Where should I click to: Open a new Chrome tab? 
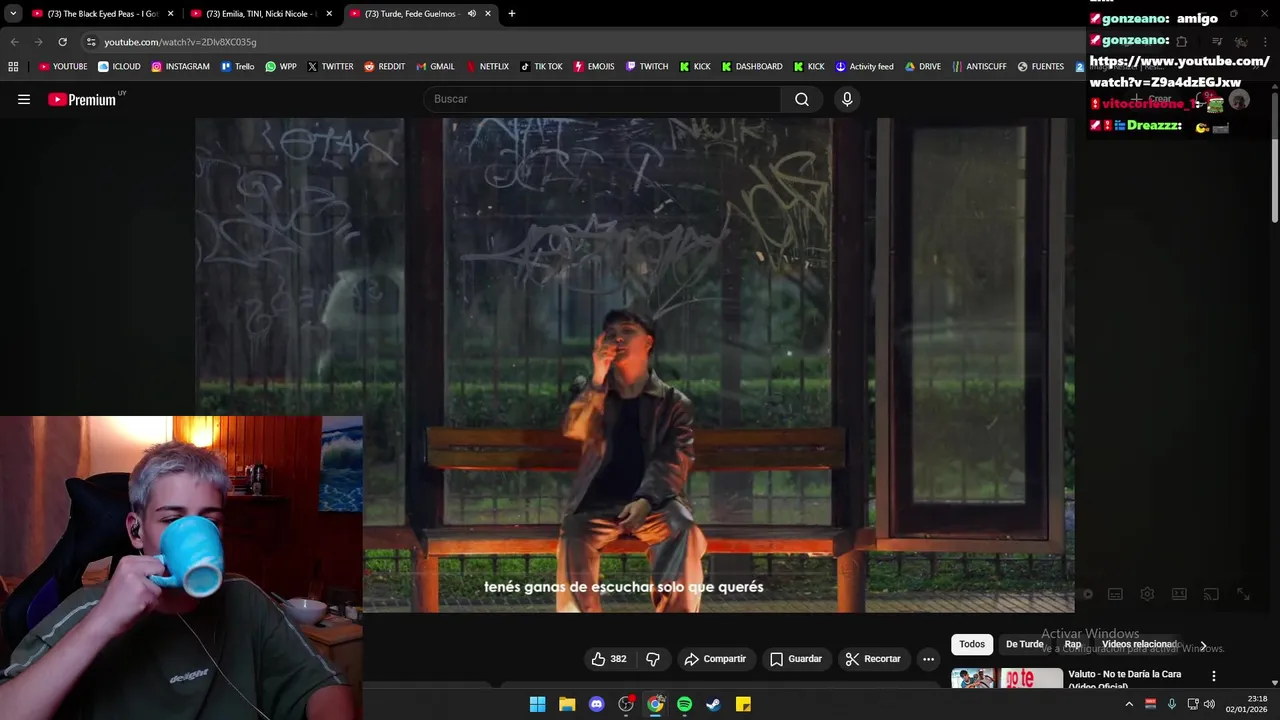click(x=512, y=14)
